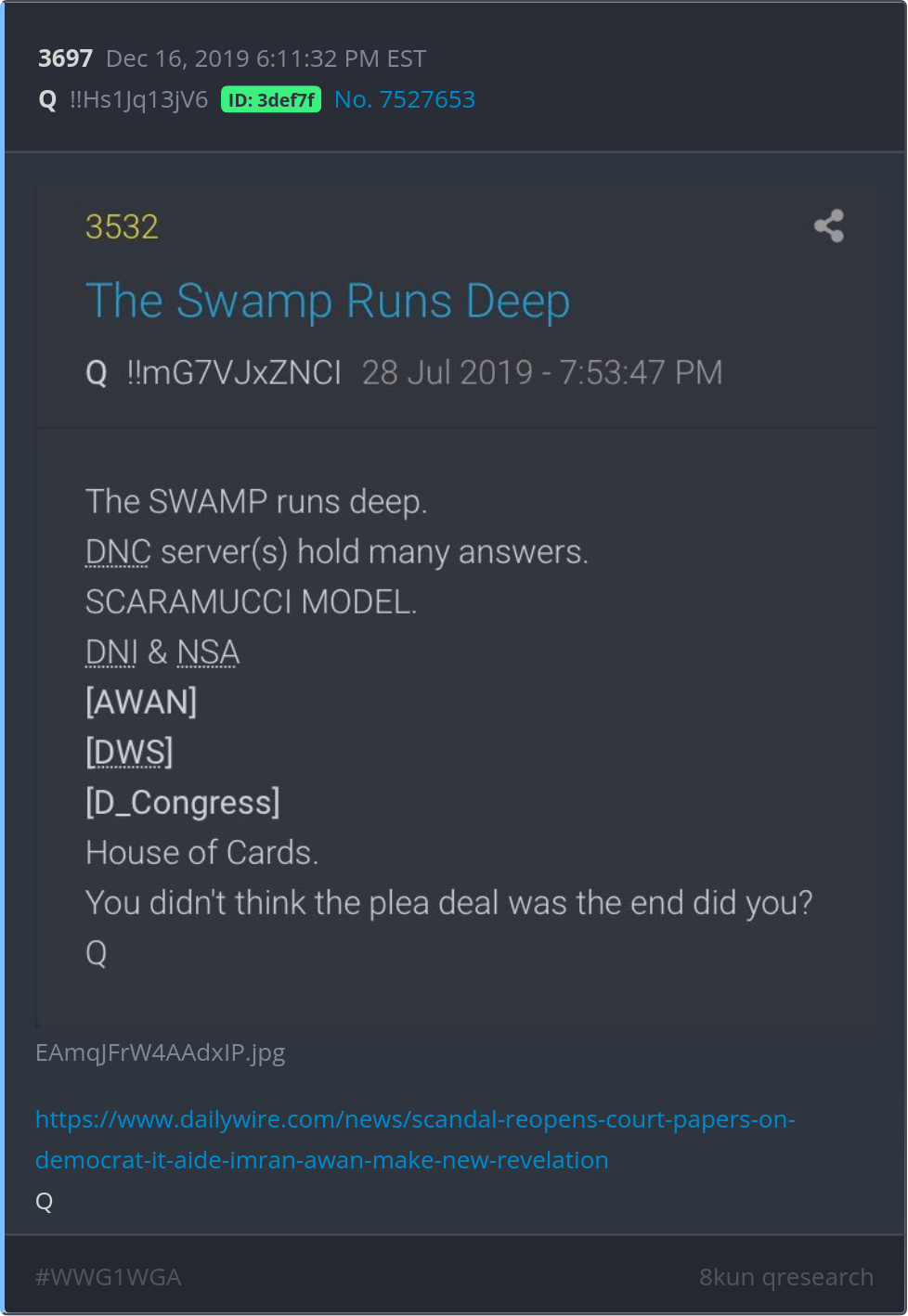908x1316 pixels.
Task: Click the DNC abbreviation
Action: [x=118, y=552]
